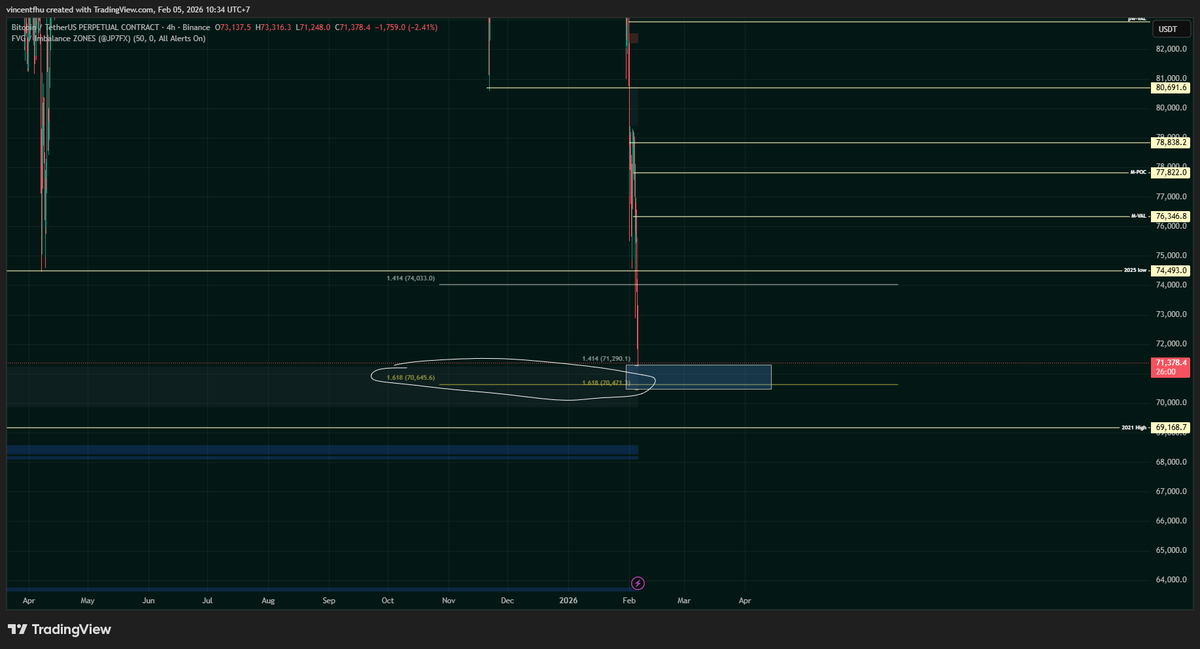Click the 80,691.6 price label
Screen dimensions: 1200x649
[1170, 88]
